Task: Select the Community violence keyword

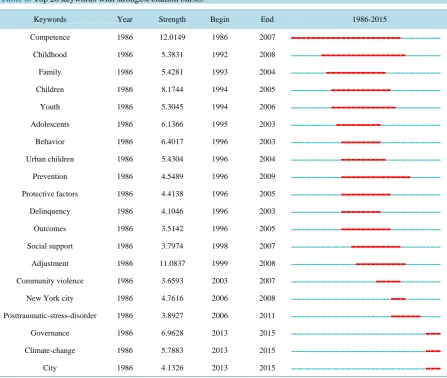Action: coord(50,281)
